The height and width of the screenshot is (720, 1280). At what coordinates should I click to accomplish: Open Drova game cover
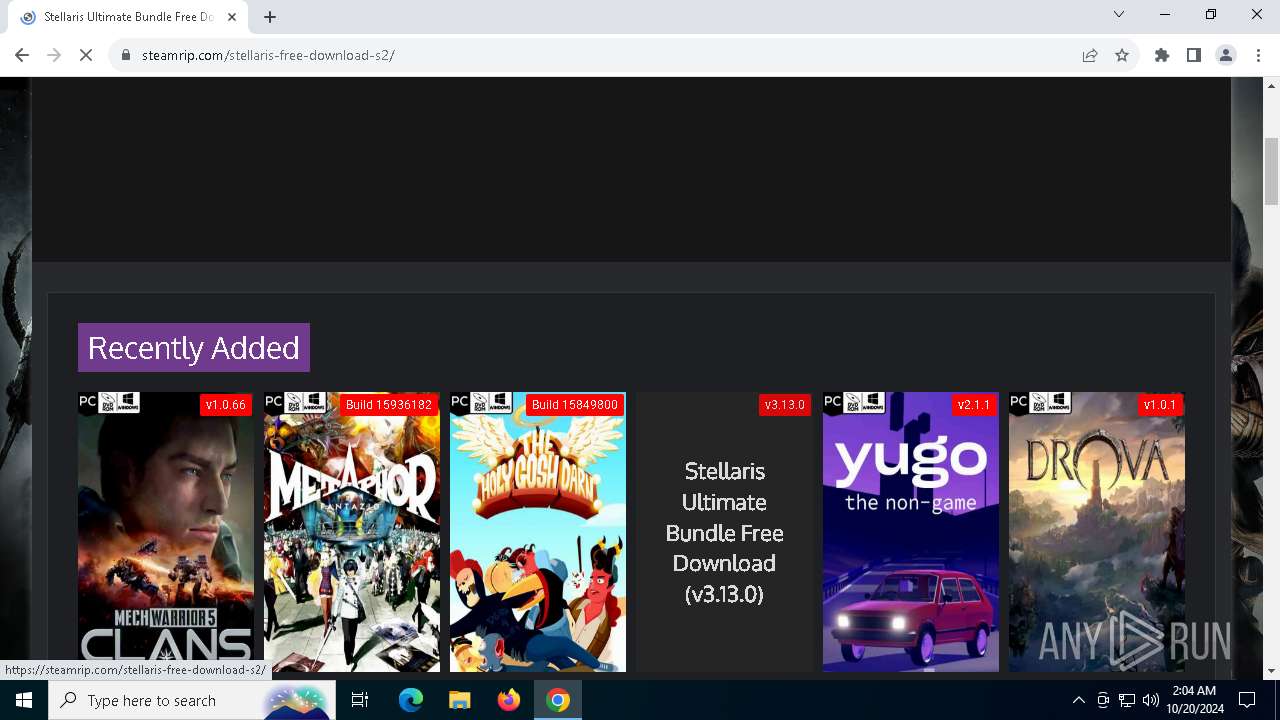click(x=1097, y=532)
